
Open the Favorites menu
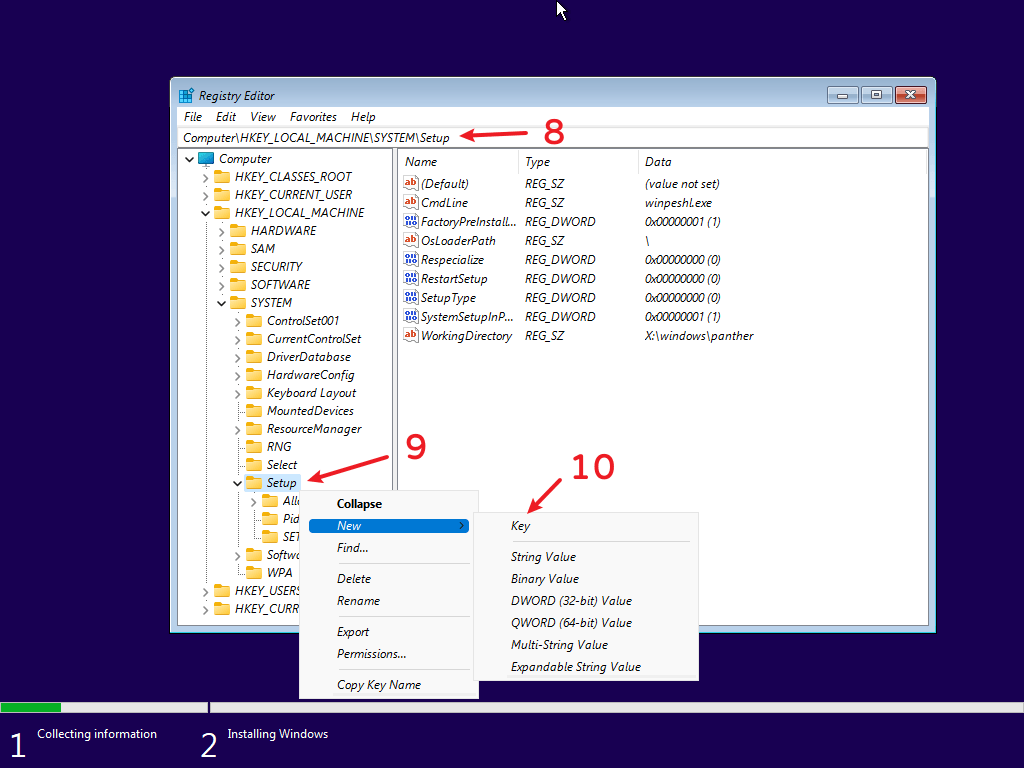pos(313,117)
